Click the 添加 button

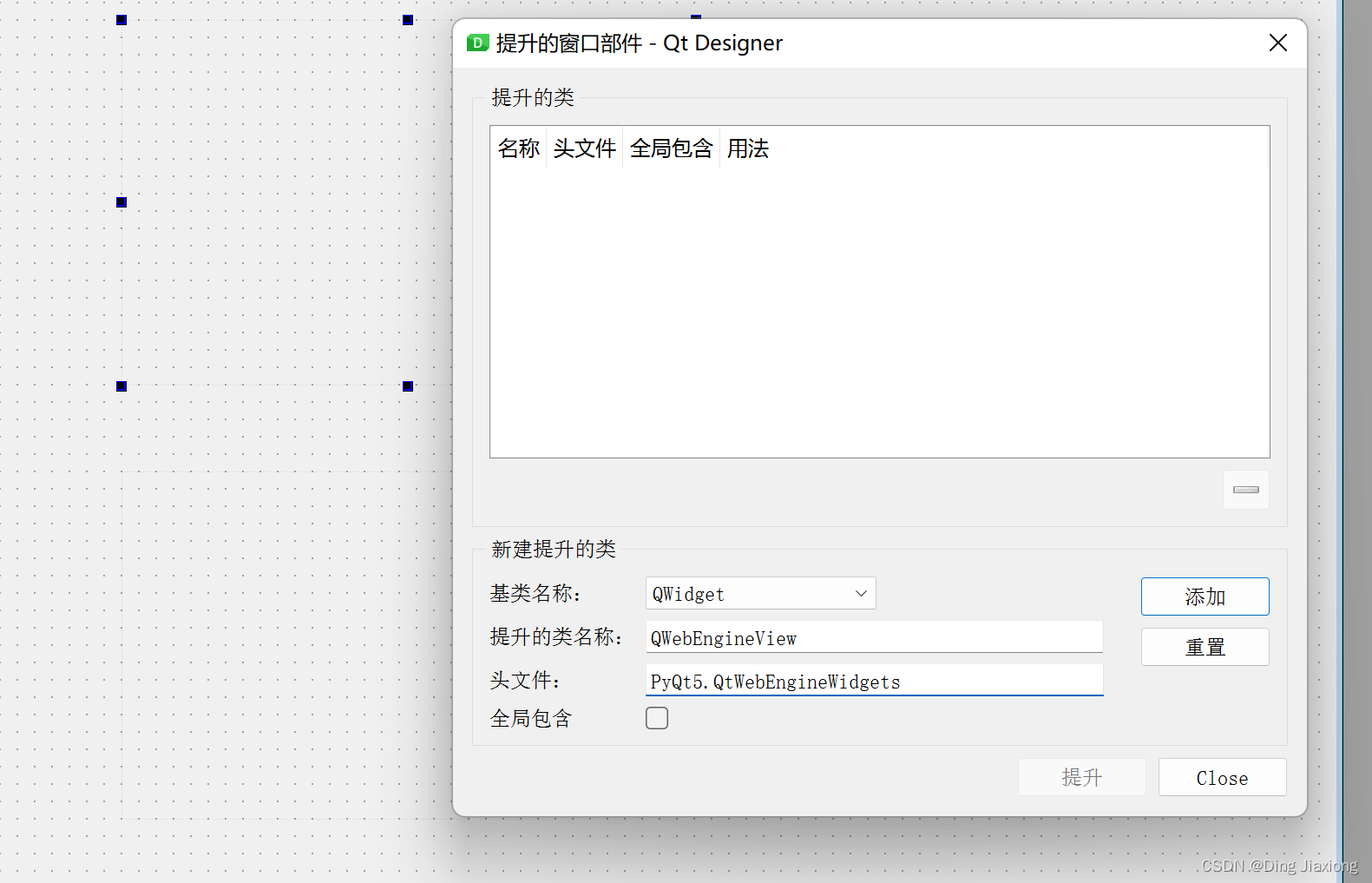pyautogui.click(x=1205, y=596)
